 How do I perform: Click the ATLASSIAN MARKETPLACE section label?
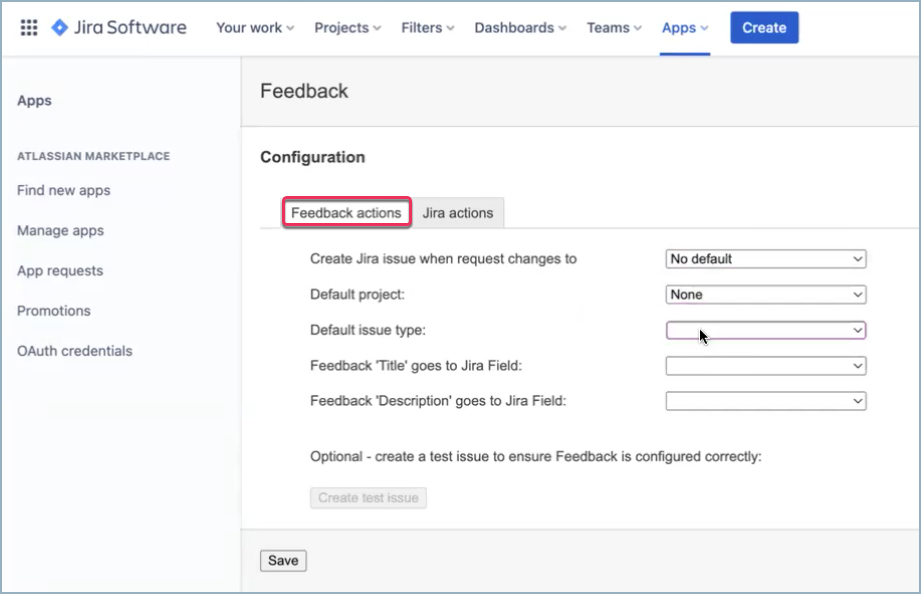[x=93, y=156]
